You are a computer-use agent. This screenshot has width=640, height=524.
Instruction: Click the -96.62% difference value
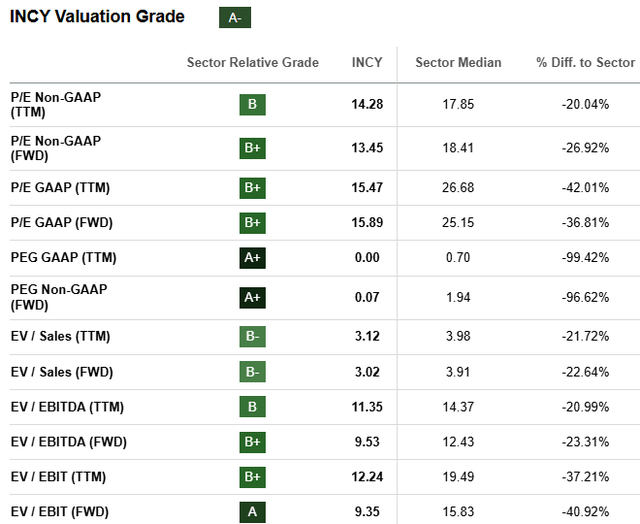pos(586,298)
